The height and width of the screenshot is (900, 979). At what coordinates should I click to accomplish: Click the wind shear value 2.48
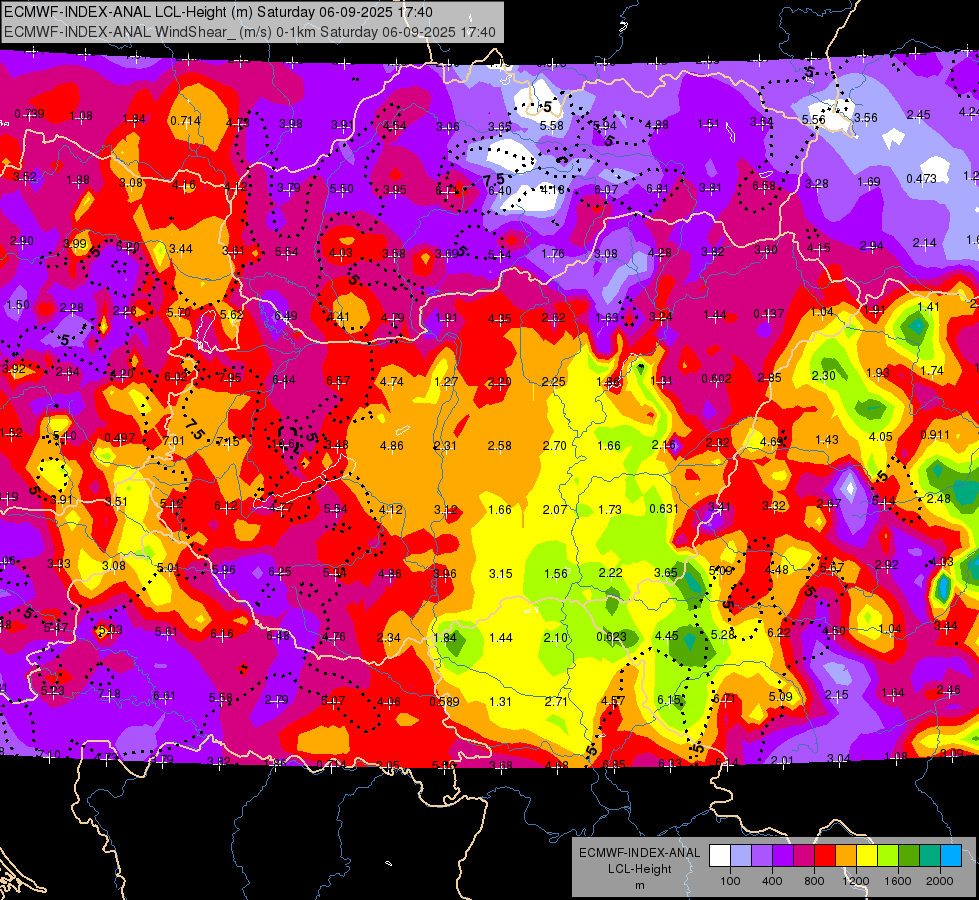click(939, 498)
